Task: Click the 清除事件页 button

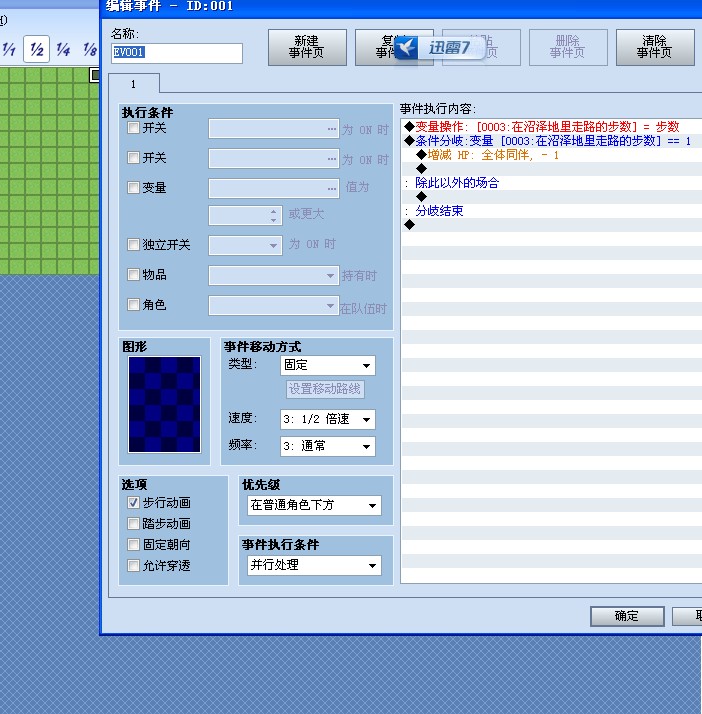Action: click(655, 47)
